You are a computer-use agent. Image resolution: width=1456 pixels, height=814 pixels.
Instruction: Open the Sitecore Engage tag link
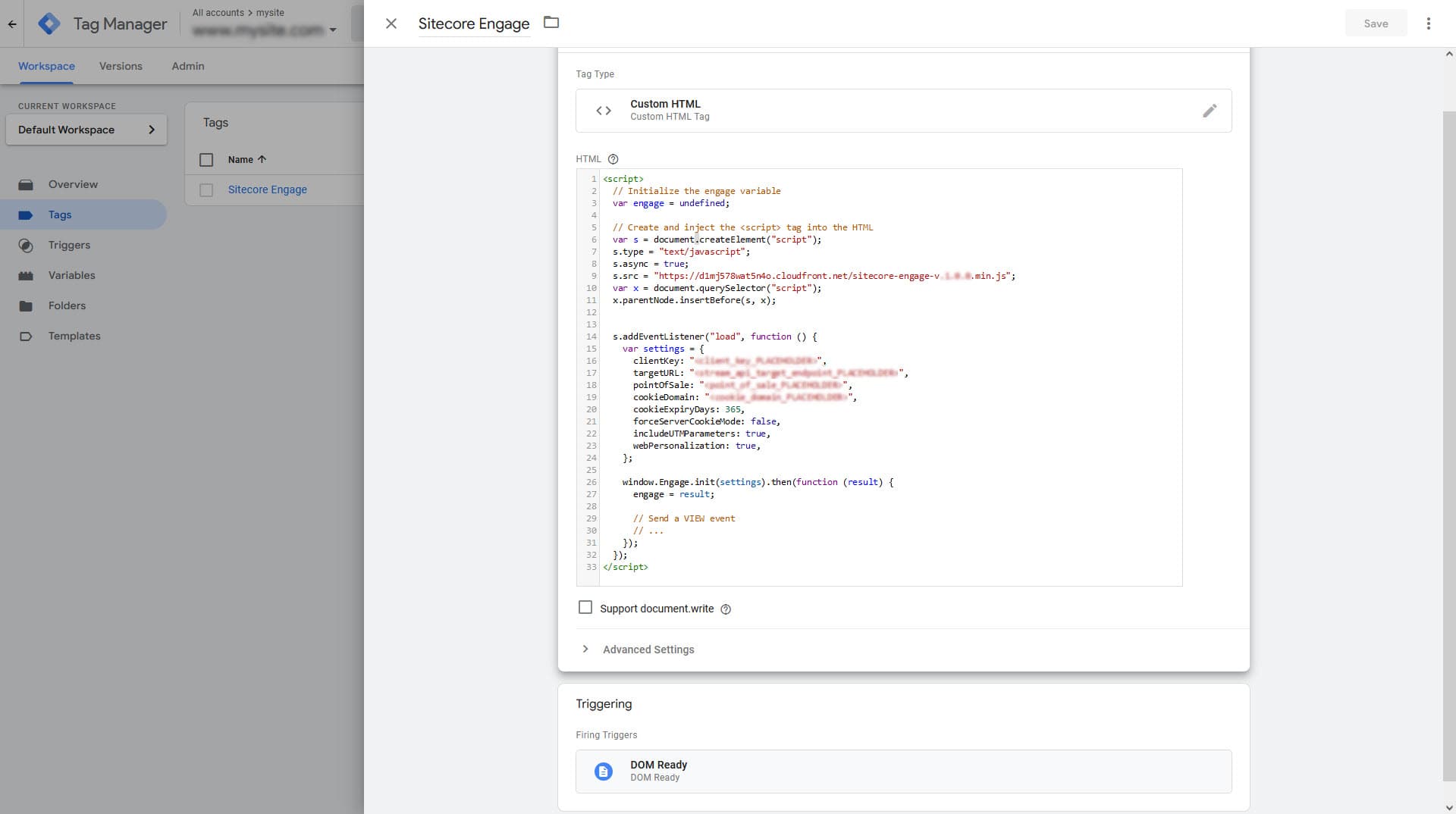point(268,189)
